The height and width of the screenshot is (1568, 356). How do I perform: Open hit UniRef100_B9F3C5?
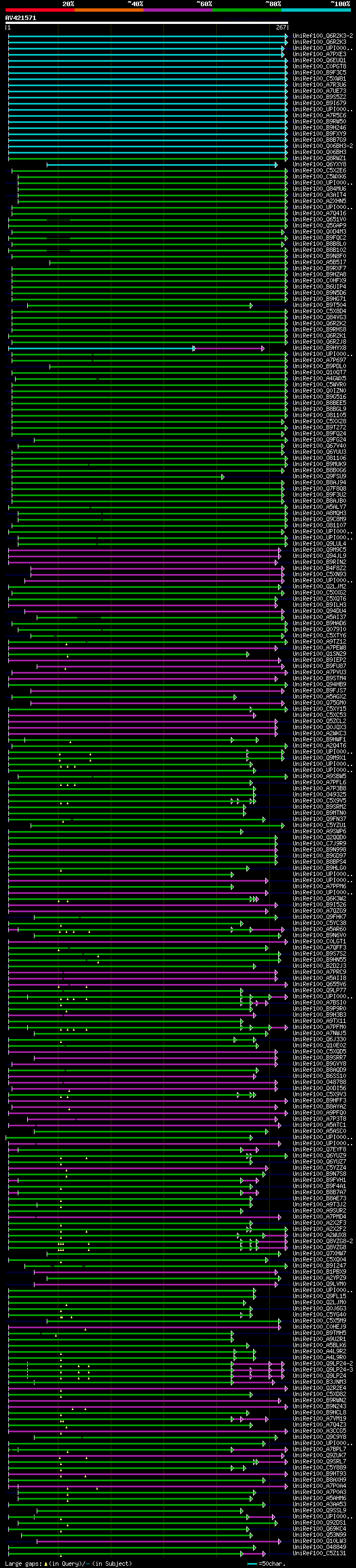[x=319, y=72]
